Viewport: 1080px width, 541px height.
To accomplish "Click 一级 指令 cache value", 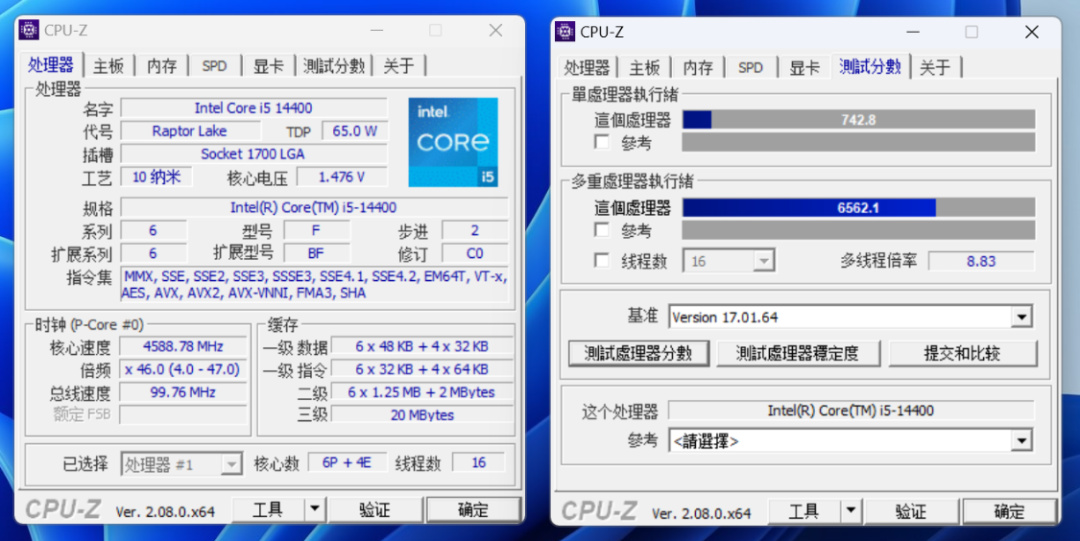I will (x=422, y=369).
